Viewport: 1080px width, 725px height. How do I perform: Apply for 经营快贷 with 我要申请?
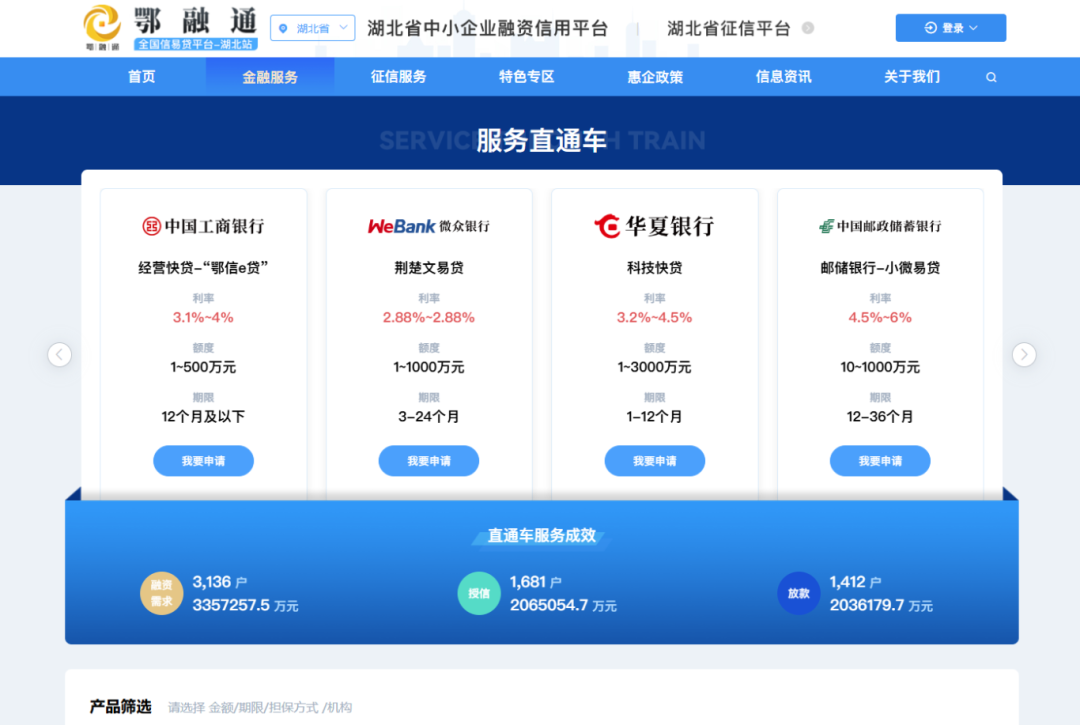pos(203,461)
